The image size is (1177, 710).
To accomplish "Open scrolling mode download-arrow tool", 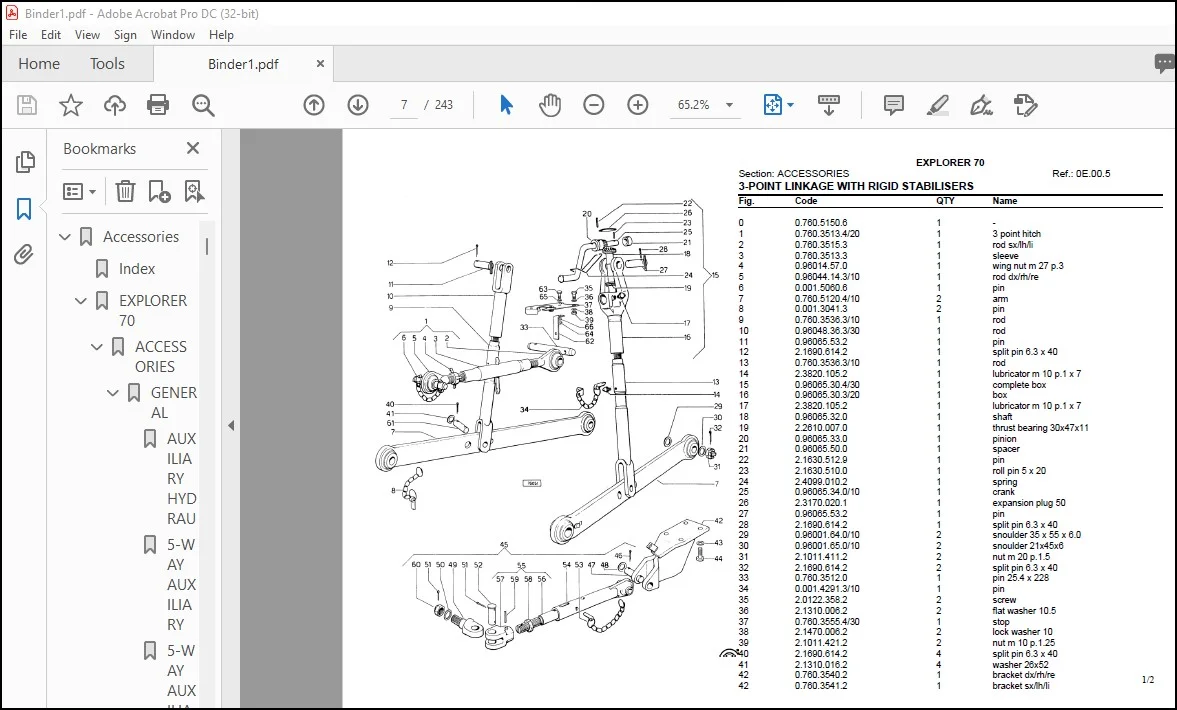I will pyautogui.click(x=829, y=105).
